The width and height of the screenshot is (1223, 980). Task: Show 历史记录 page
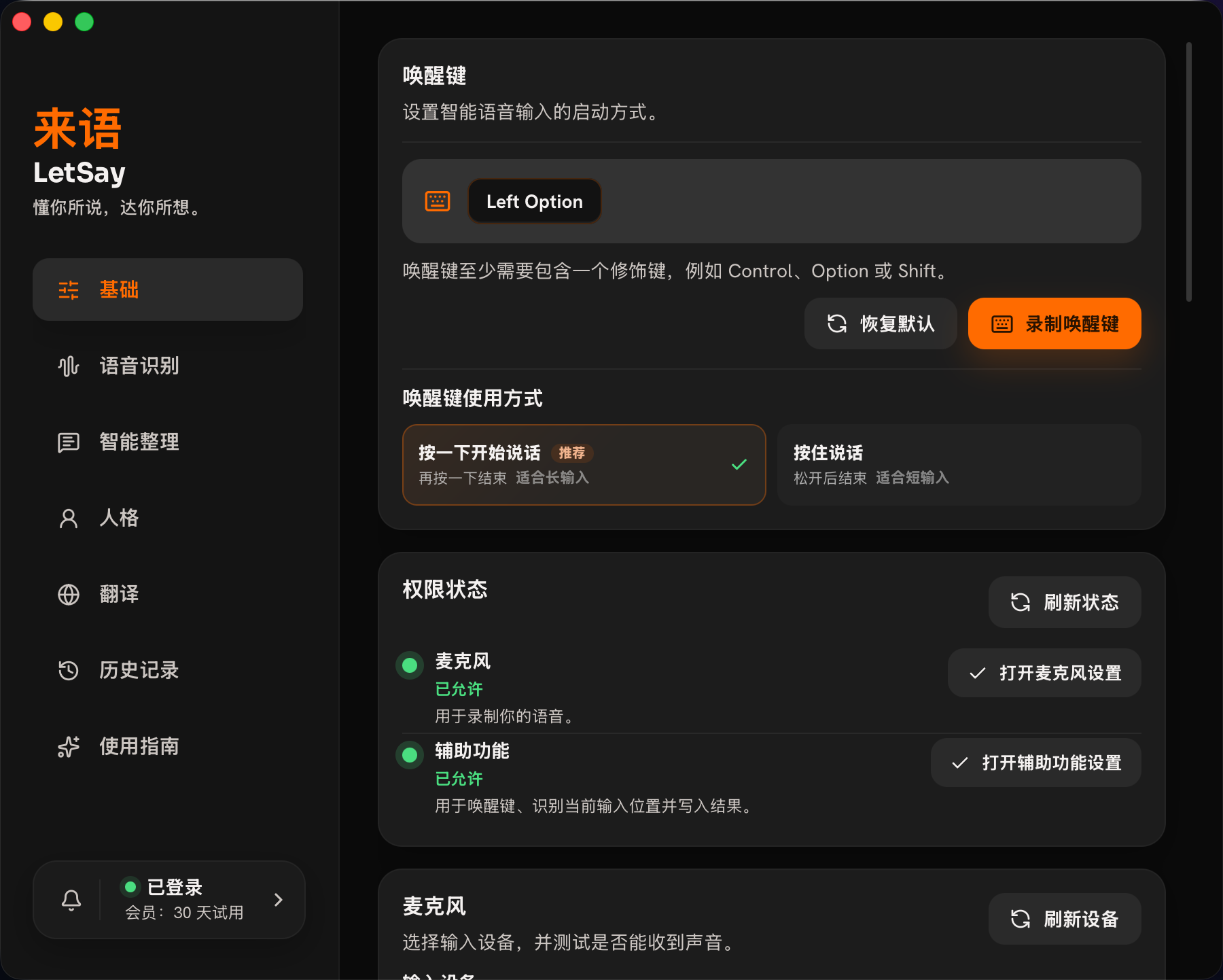pos(168,670)
